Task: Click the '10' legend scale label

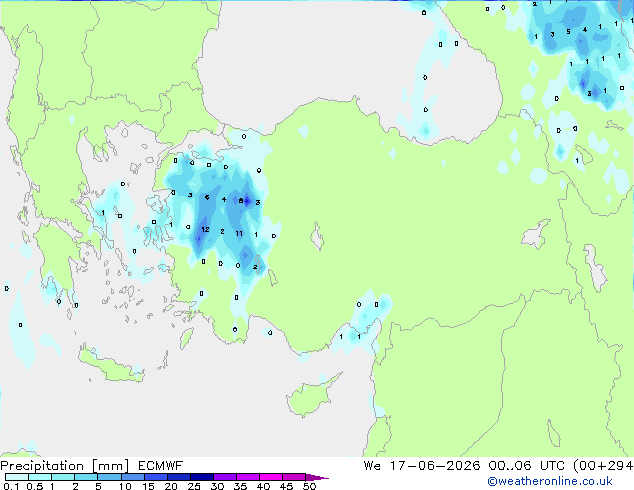Action: tap(125, 486)
